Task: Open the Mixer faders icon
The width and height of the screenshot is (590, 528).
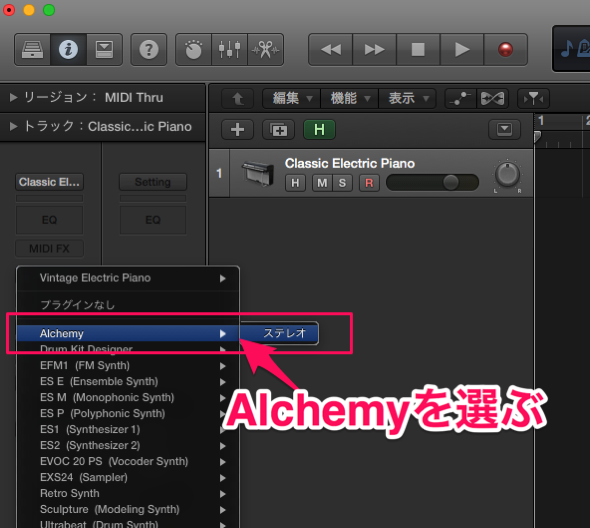Action: [x=229, y=49]
